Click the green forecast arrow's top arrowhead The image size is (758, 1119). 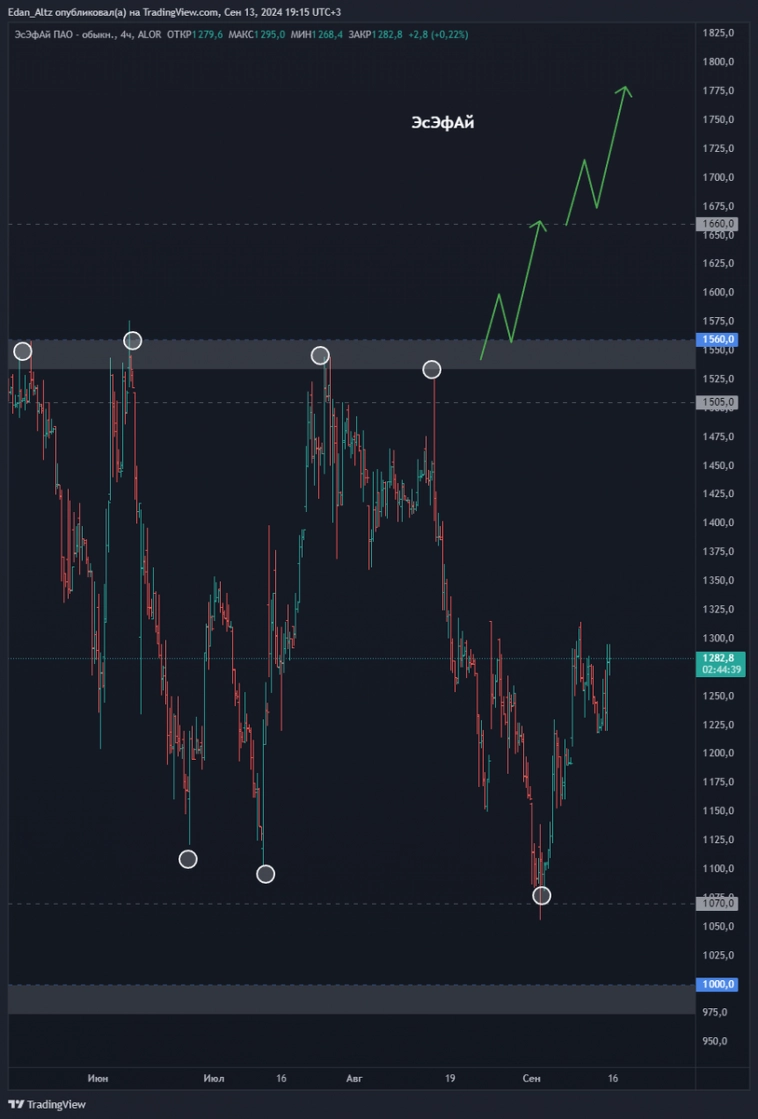tap(626, 89)
